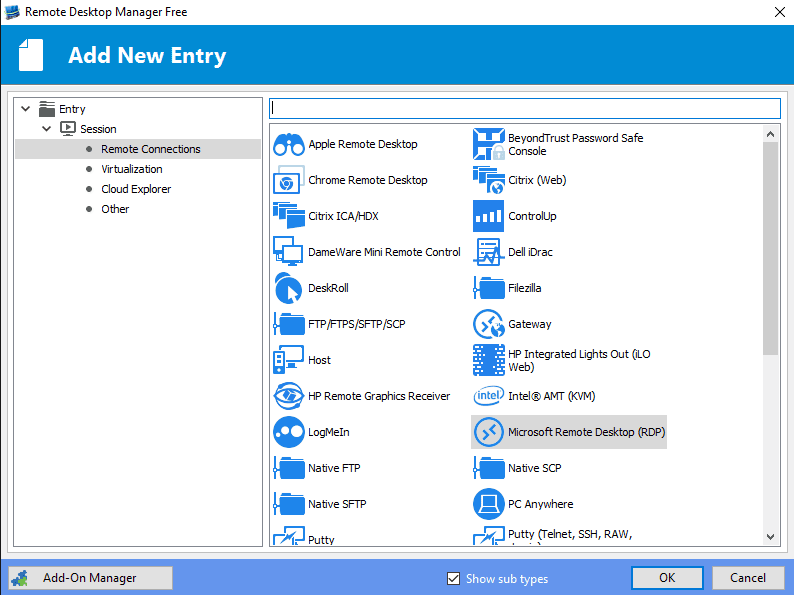Choose the HP Integrated Lights Out icon
Viewport: 794px width, 595px height.
tap(489, 360)
